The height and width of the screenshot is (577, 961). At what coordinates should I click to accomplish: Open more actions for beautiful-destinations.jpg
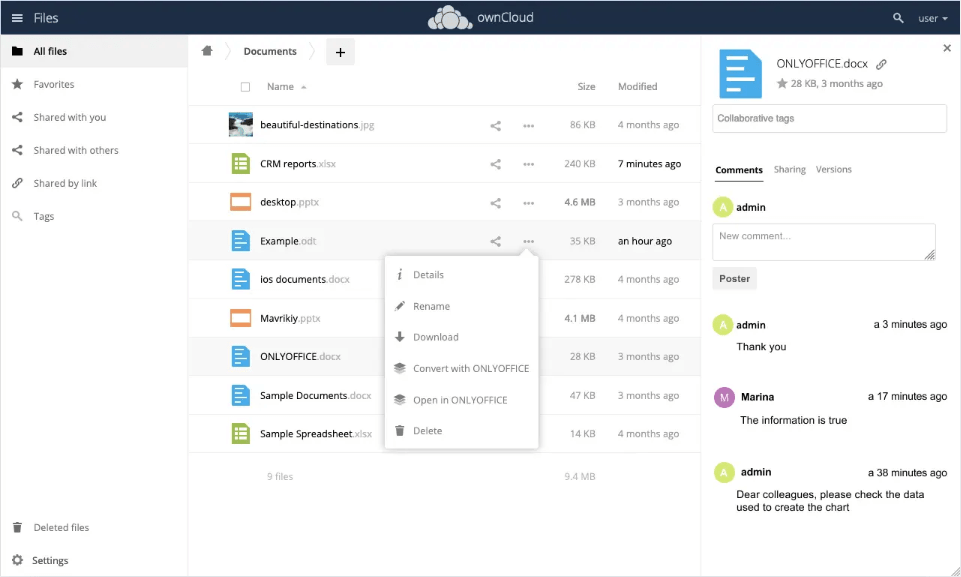point(528,126)
